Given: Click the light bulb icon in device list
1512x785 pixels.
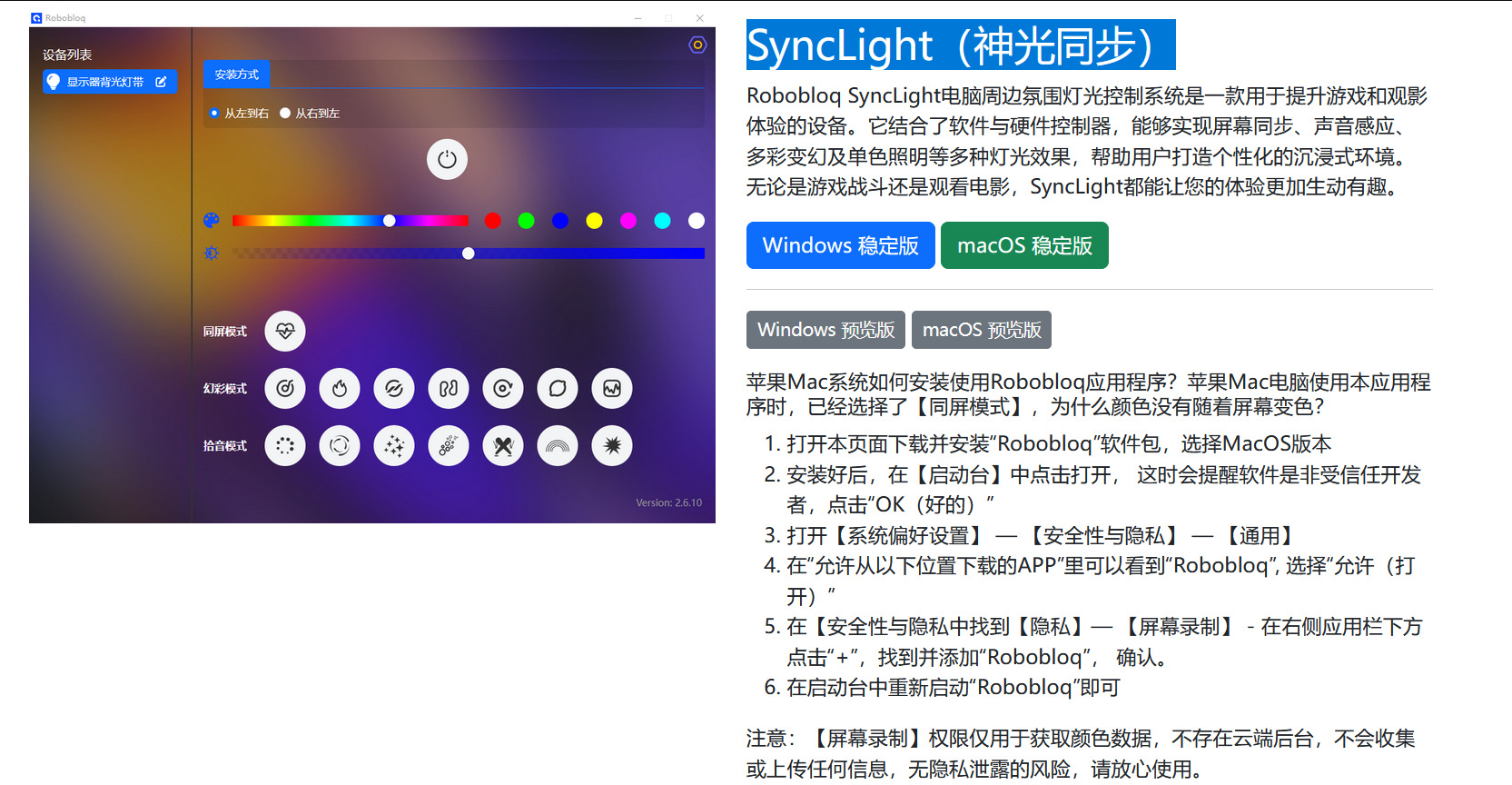Looking at the screenshot, I should click(54, 82).
